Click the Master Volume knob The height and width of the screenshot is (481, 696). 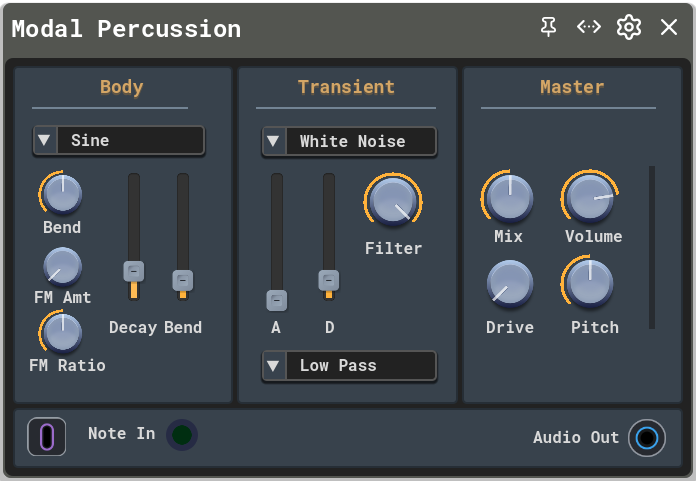point(590,197)
